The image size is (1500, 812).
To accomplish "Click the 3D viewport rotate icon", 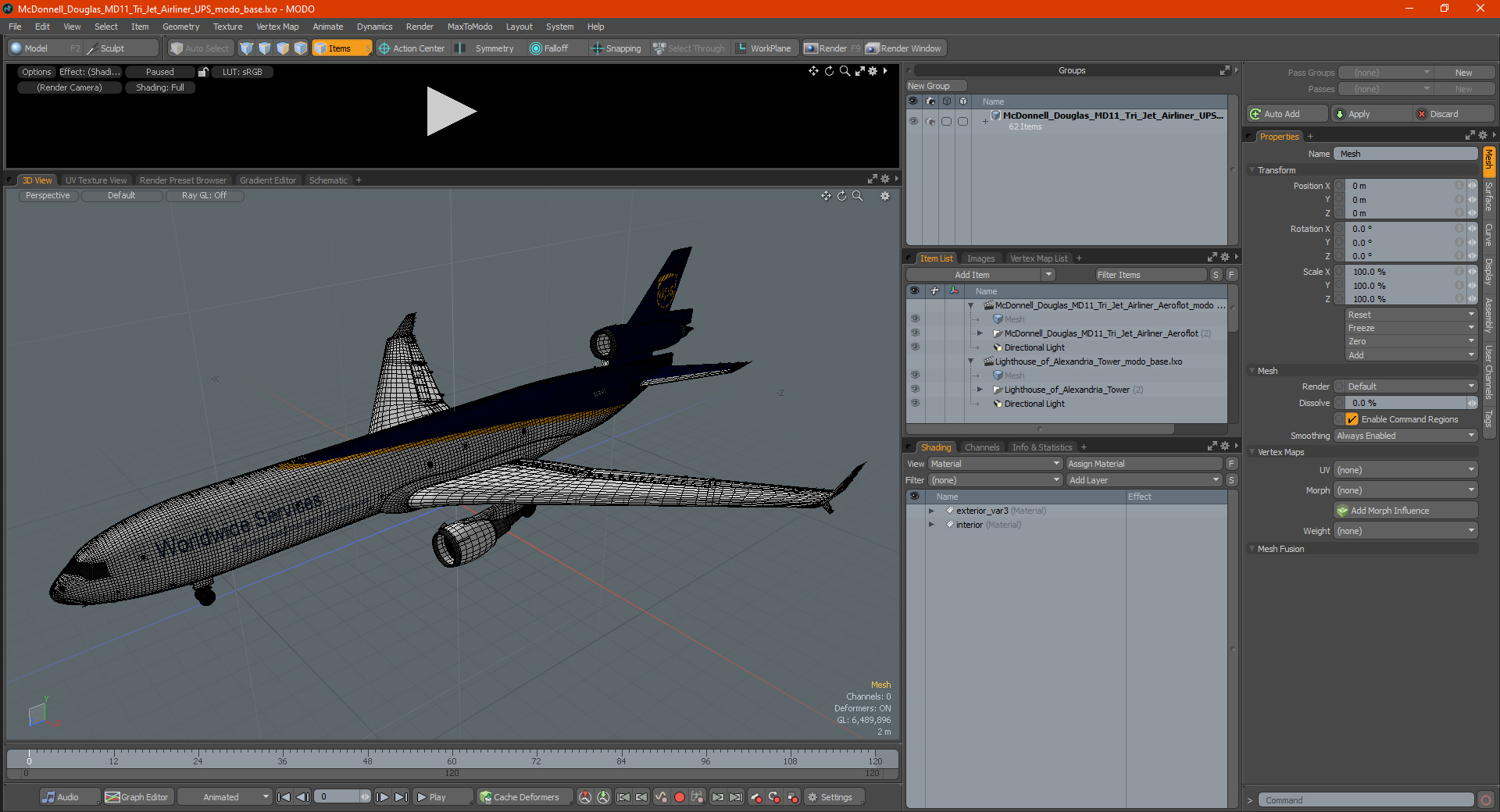I will (842, 196).
